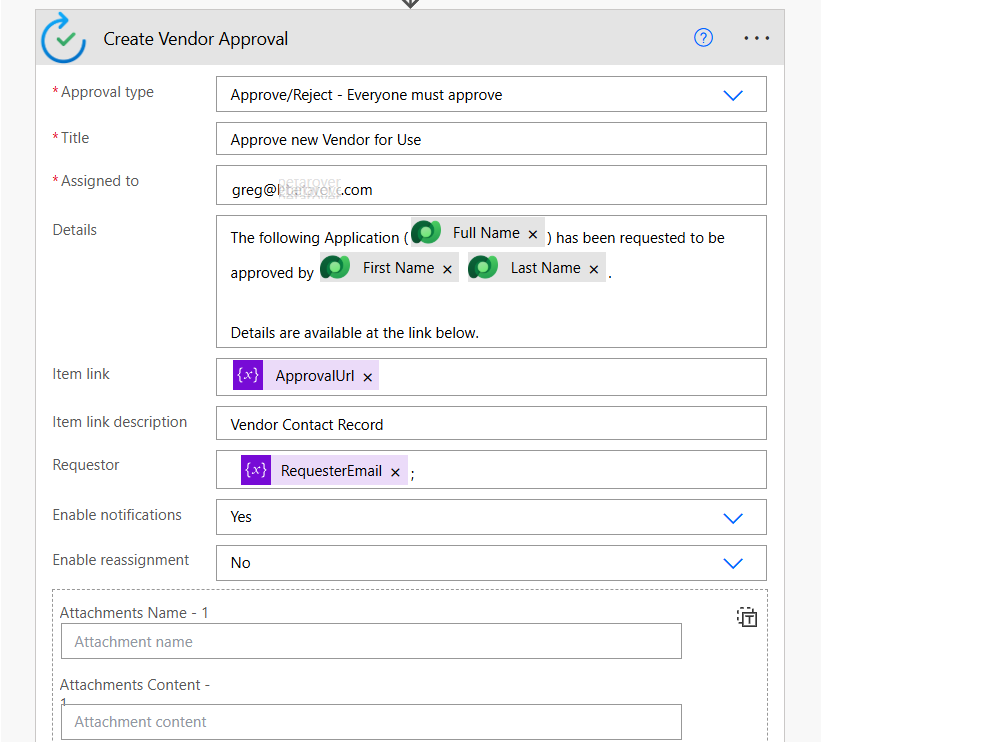Delete the ApprovalUrl variable token
Viewport: 1000px width, 750px height.
[x=368, y=377]
